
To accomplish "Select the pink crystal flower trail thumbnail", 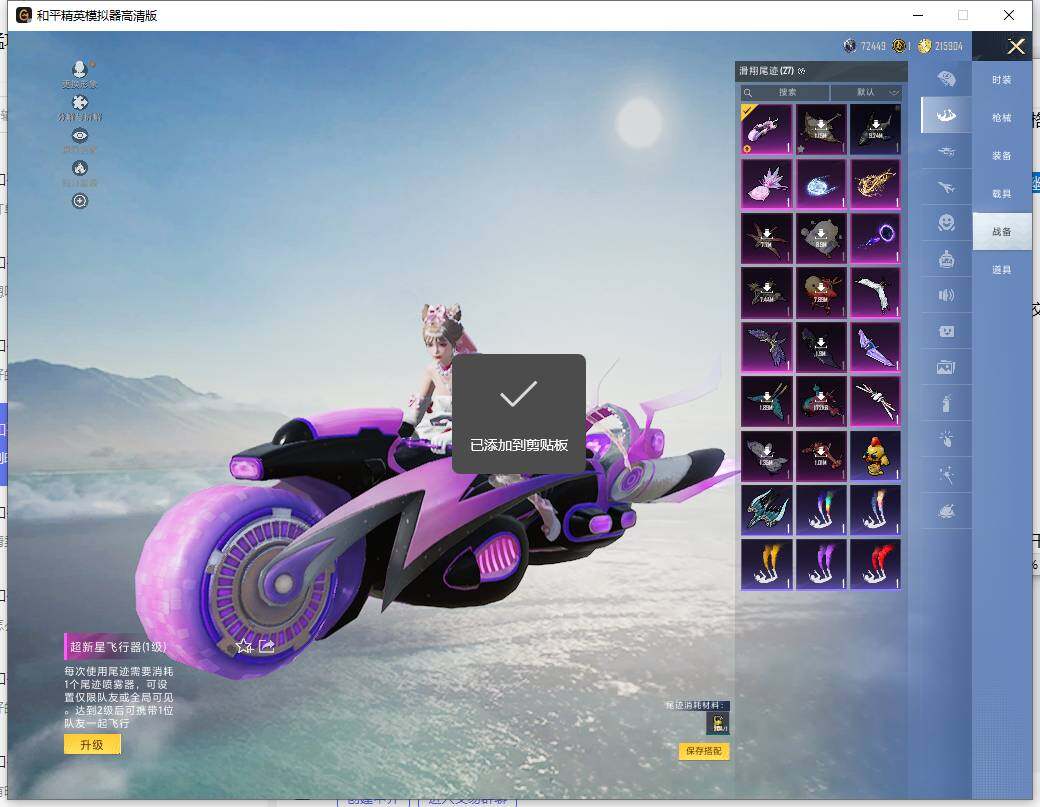I will click(767, 184).
